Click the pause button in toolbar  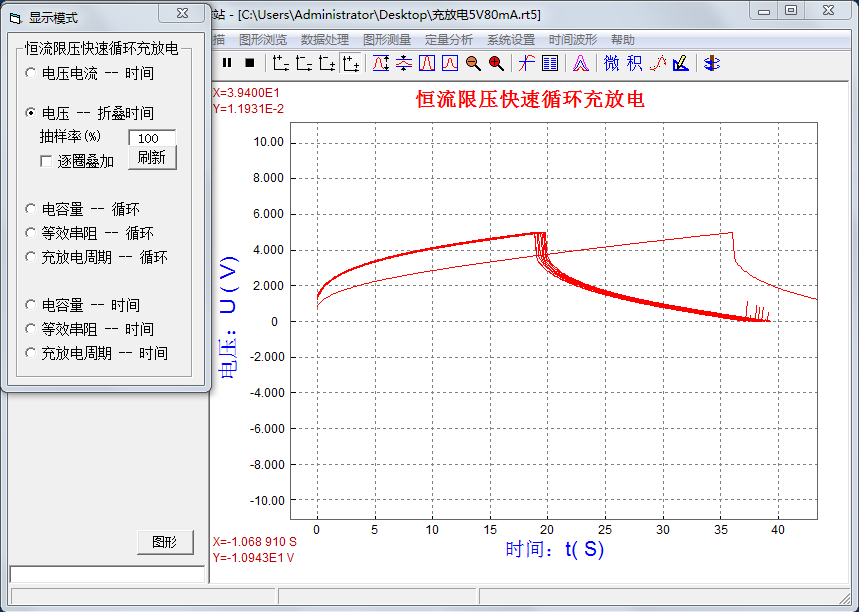coord(227,63)
